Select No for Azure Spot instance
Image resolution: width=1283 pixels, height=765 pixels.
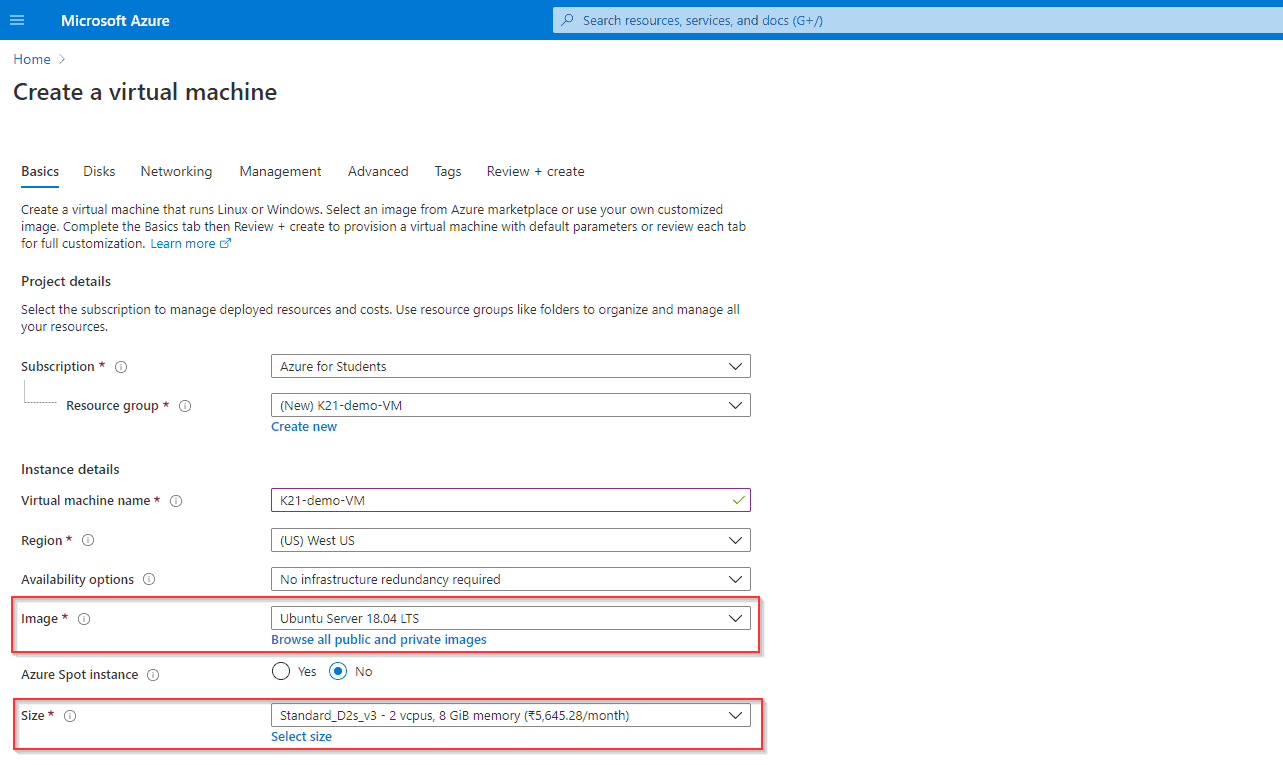tap(337, 671)
